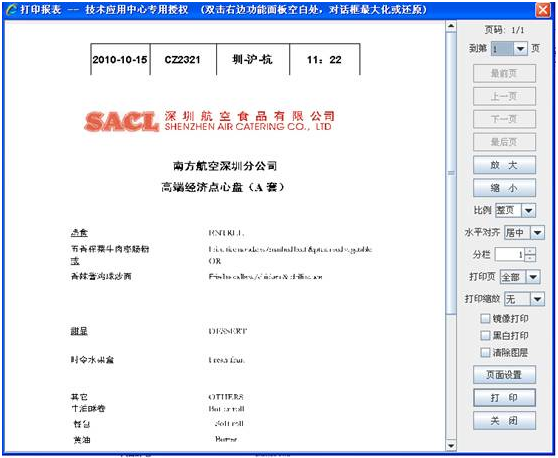Viewport: 558px width, 458px height.
Task: Open the 比例 scale dropdown showing 整页
Action: [528, 210]
